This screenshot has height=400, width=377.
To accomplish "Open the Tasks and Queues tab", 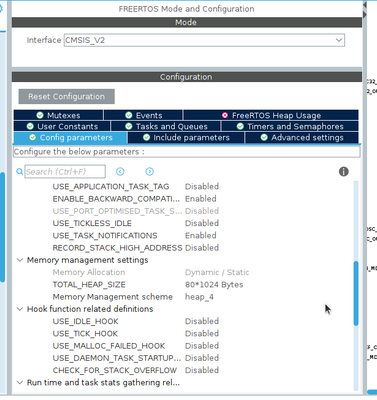I will click(x=166, y=126).
